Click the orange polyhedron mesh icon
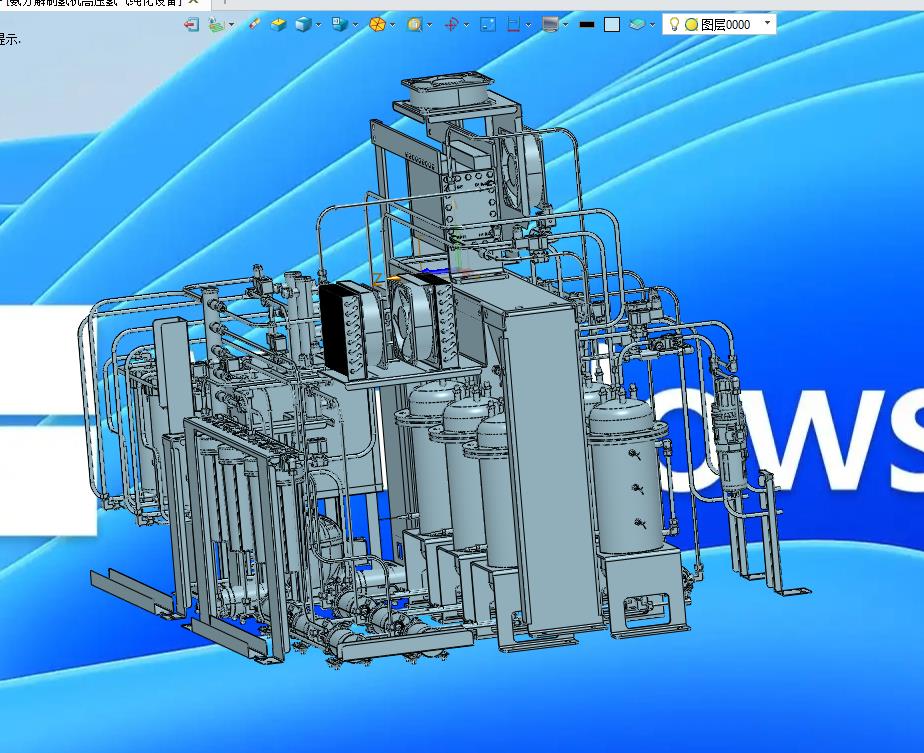This screenshot has height=753, width=924. pyautogui.click(x=377, y=25)
